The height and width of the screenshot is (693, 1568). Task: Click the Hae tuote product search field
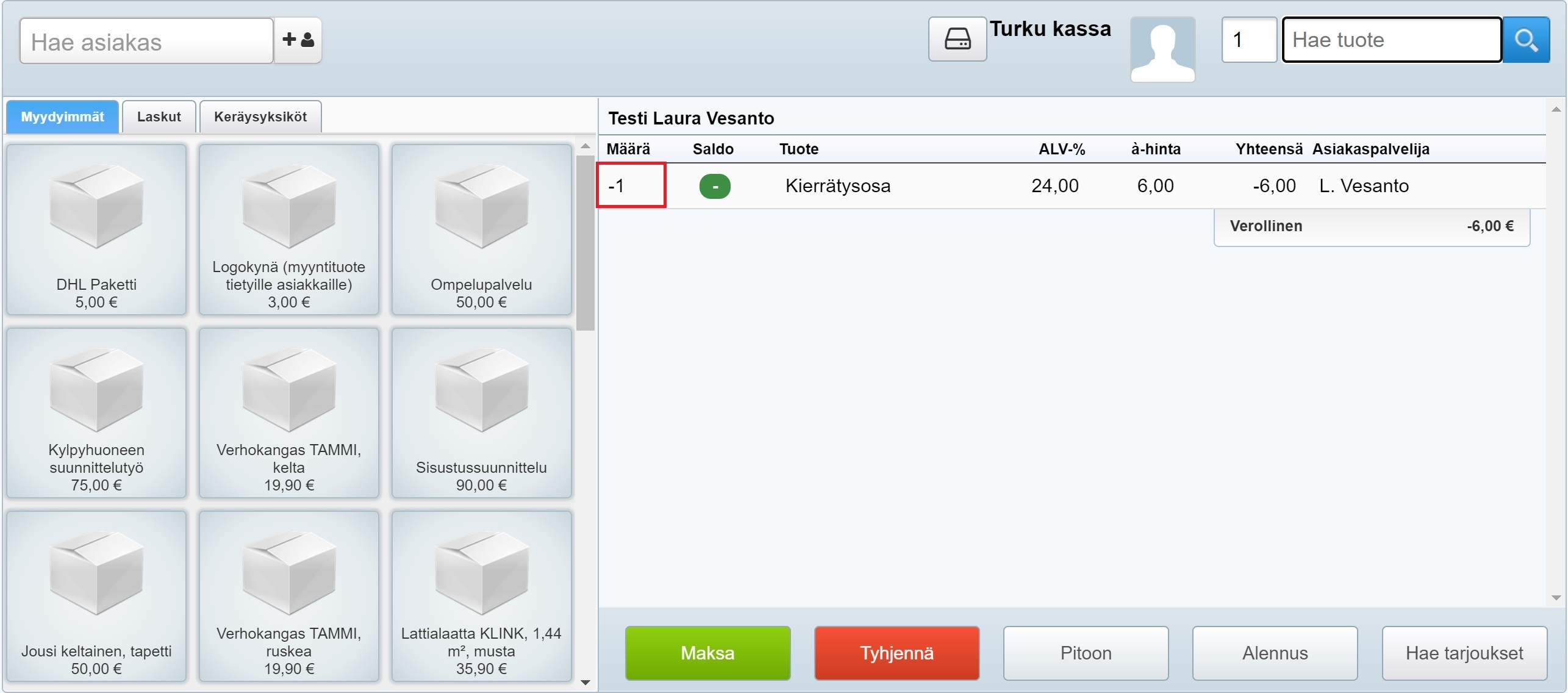[x=1391, y=40]
